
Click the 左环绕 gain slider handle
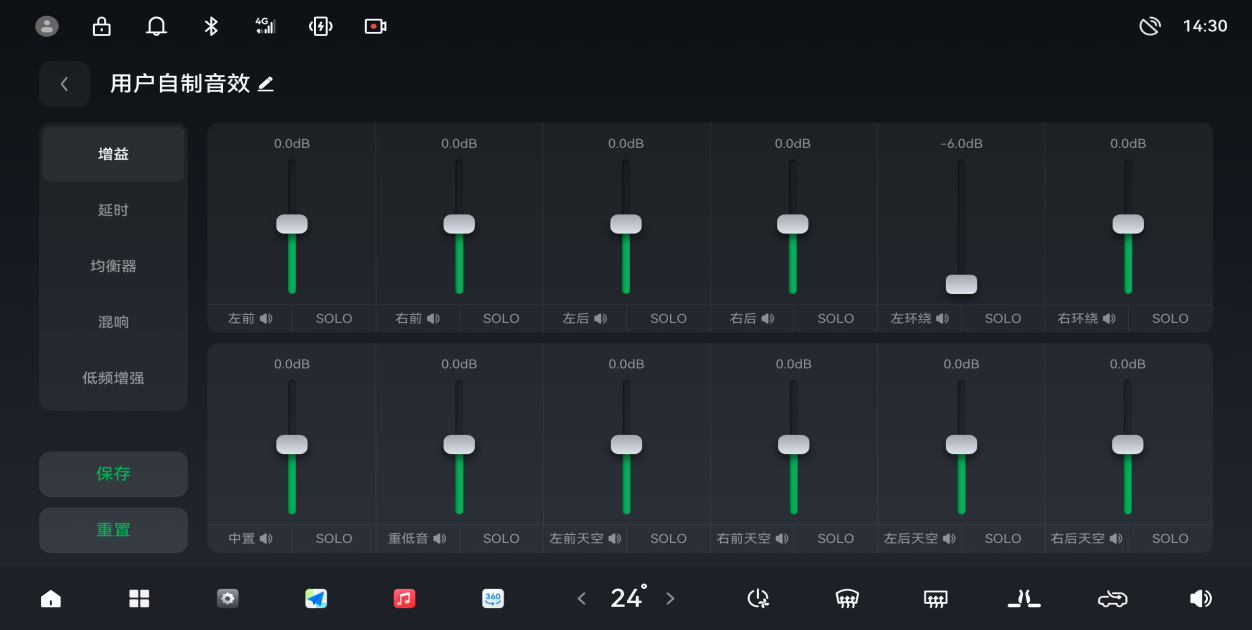[x=961, y=284]
